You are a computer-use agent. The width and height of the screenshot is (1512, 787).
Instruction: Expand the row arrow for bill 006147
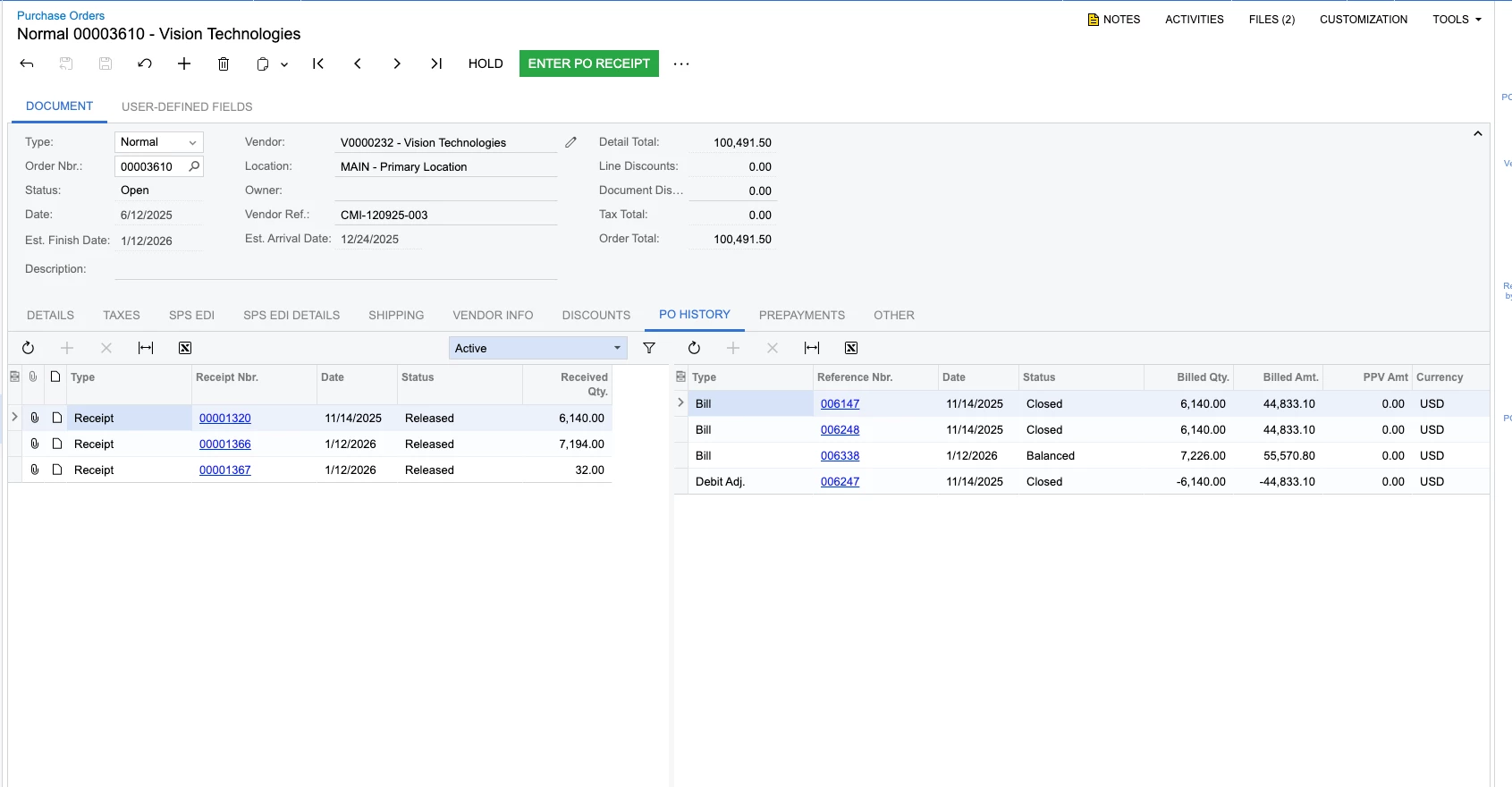tap(680, 402)
